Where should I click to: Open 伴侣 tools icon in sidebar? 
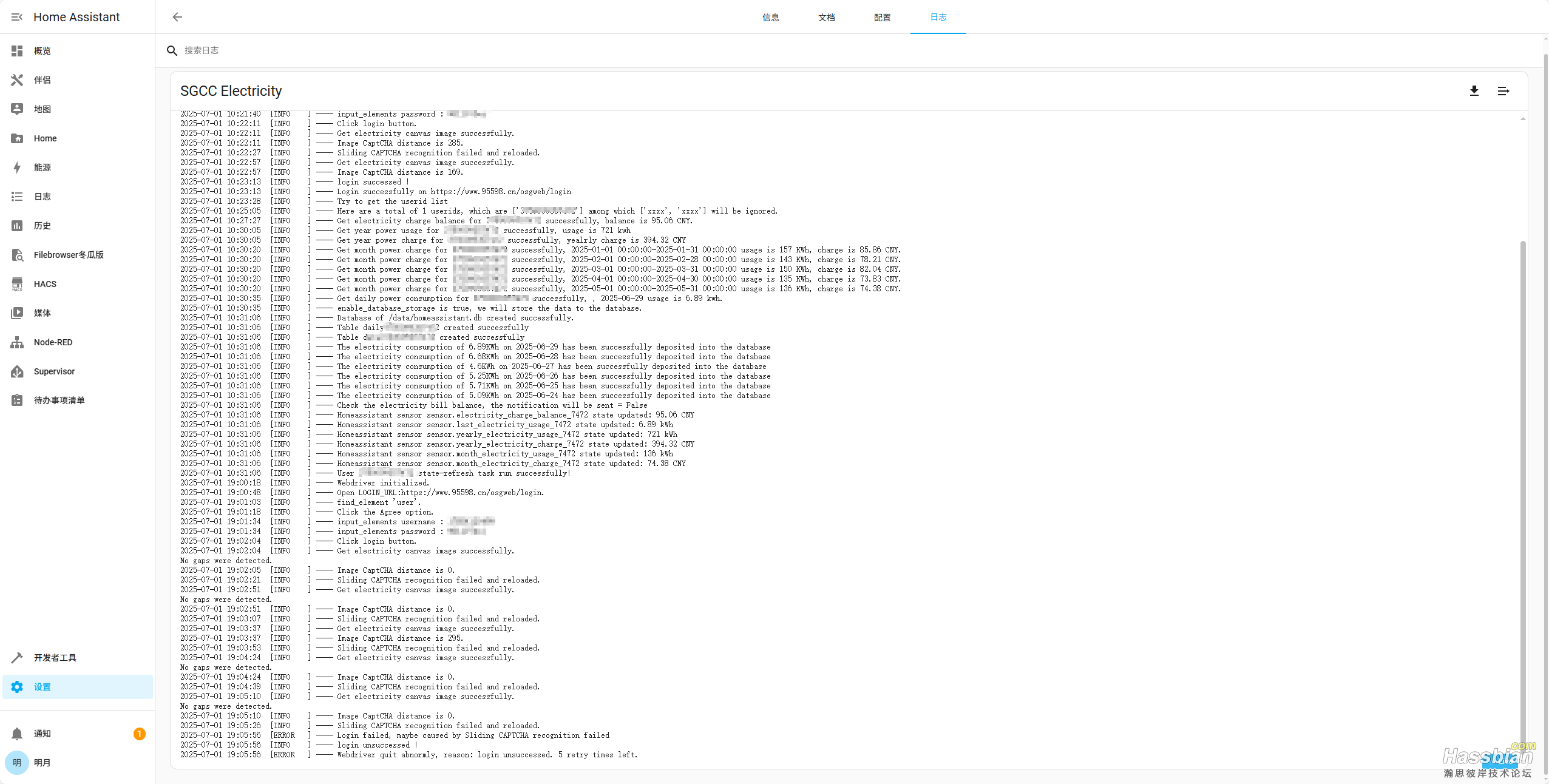pyautogui.click(x=17, y=80)
